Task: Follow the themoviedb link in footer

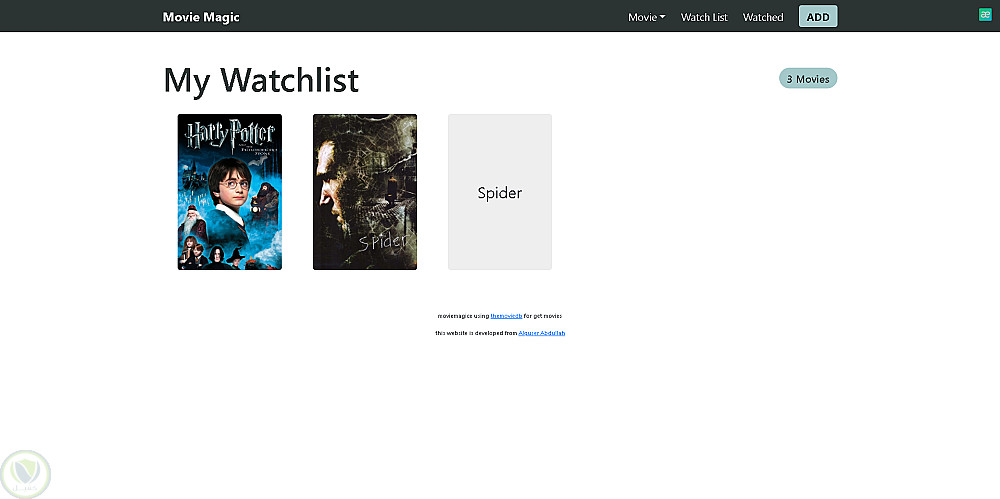Action: point(506,316)
